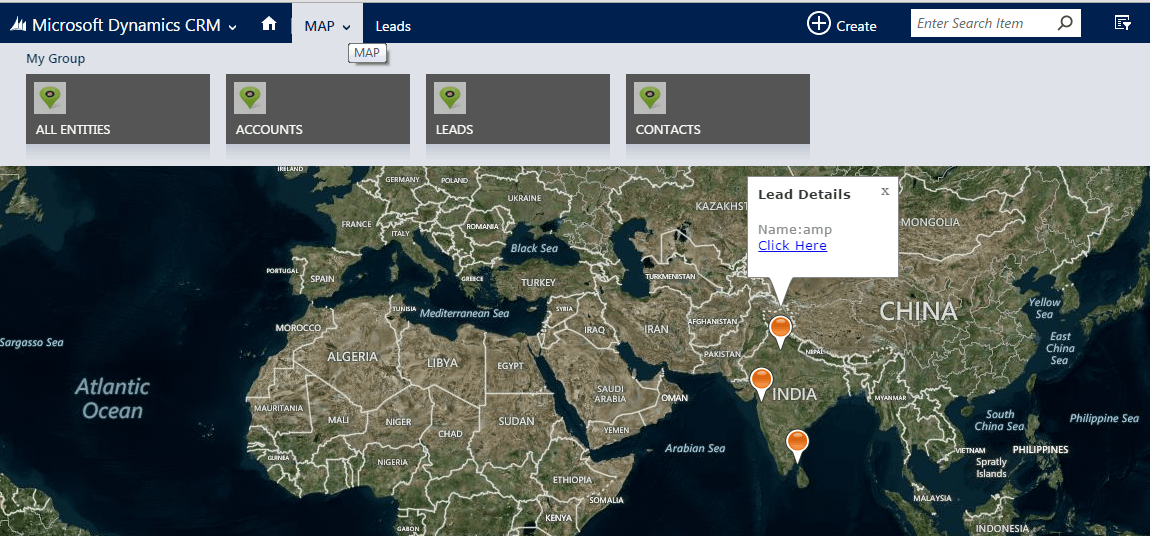Screen dimensions: 1150x536
Task: Click the Philippine Sea map label
Action: (1105, 418)
